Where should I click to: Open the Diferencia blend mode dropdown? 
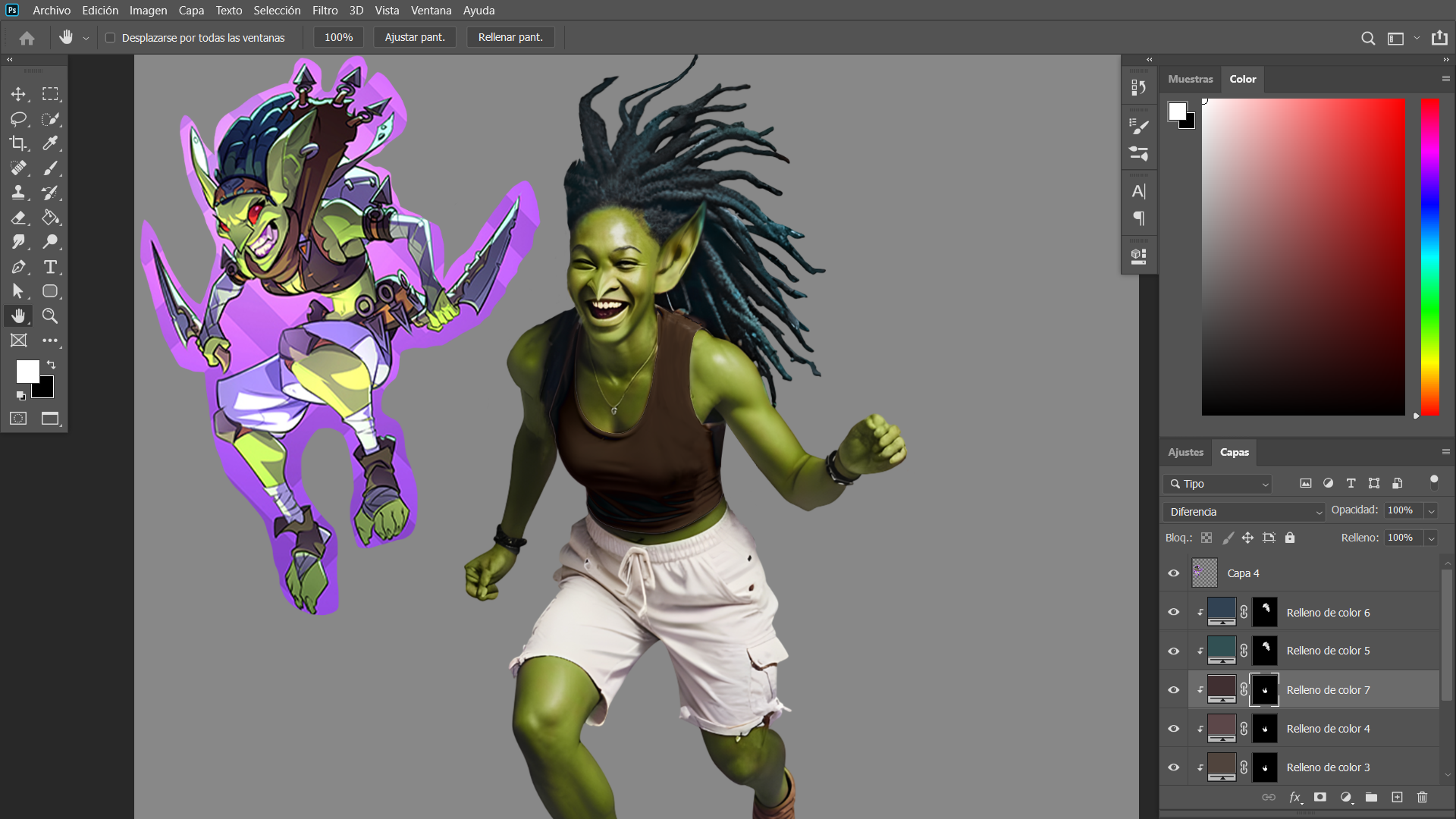1244,512
